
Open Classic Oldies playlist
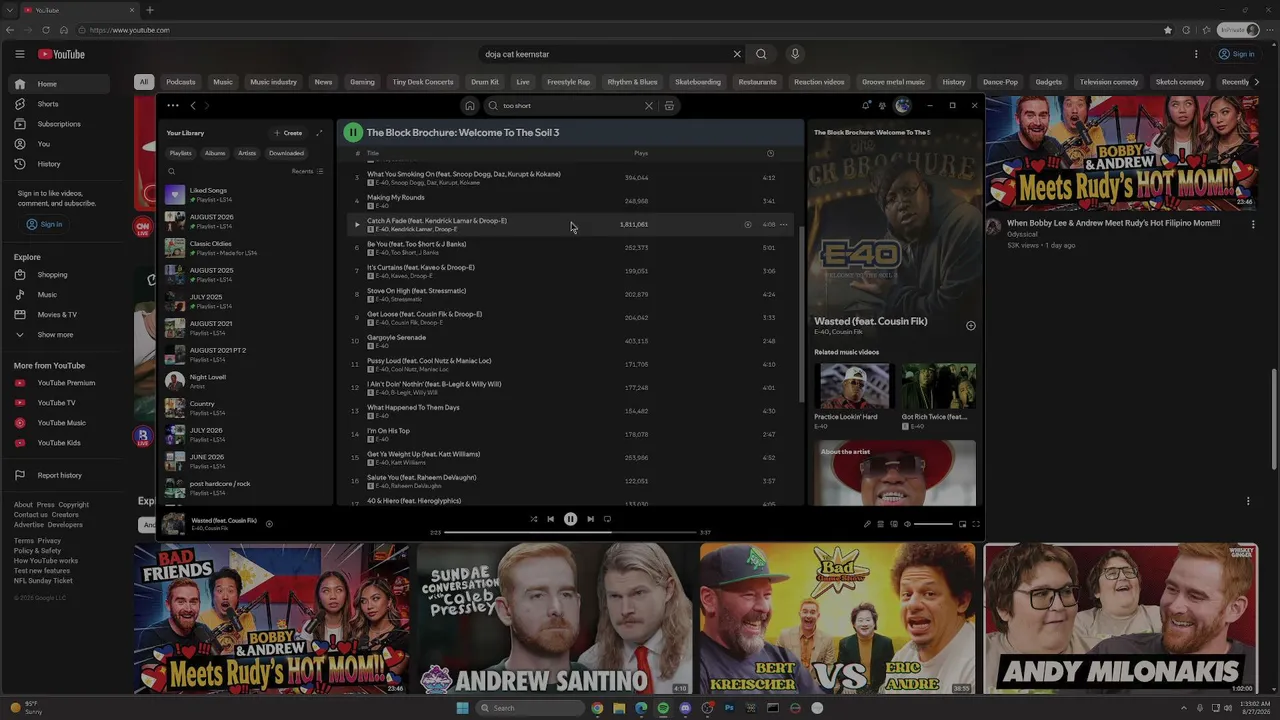click(x=245, y=248)
